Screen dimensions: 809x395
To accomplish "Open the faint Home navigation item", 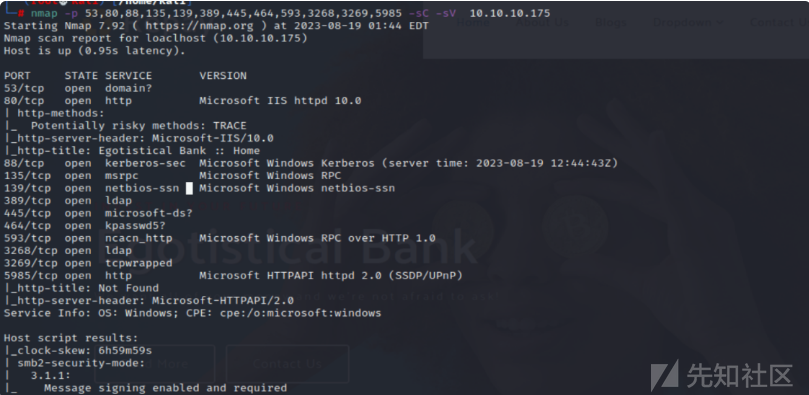I will click(x=473, y=23).
